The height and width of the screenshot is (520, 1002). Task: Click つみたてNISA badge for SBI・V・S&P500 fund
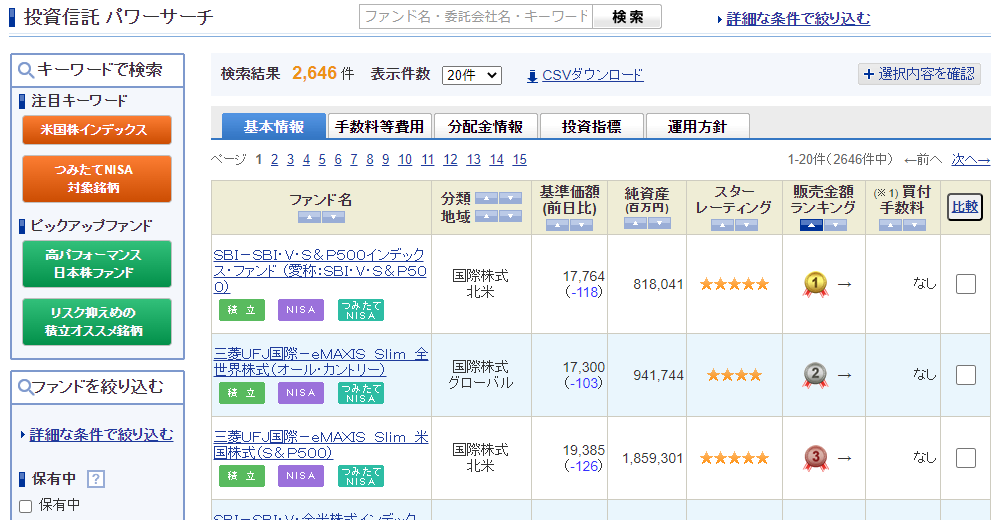click(360, 310)
